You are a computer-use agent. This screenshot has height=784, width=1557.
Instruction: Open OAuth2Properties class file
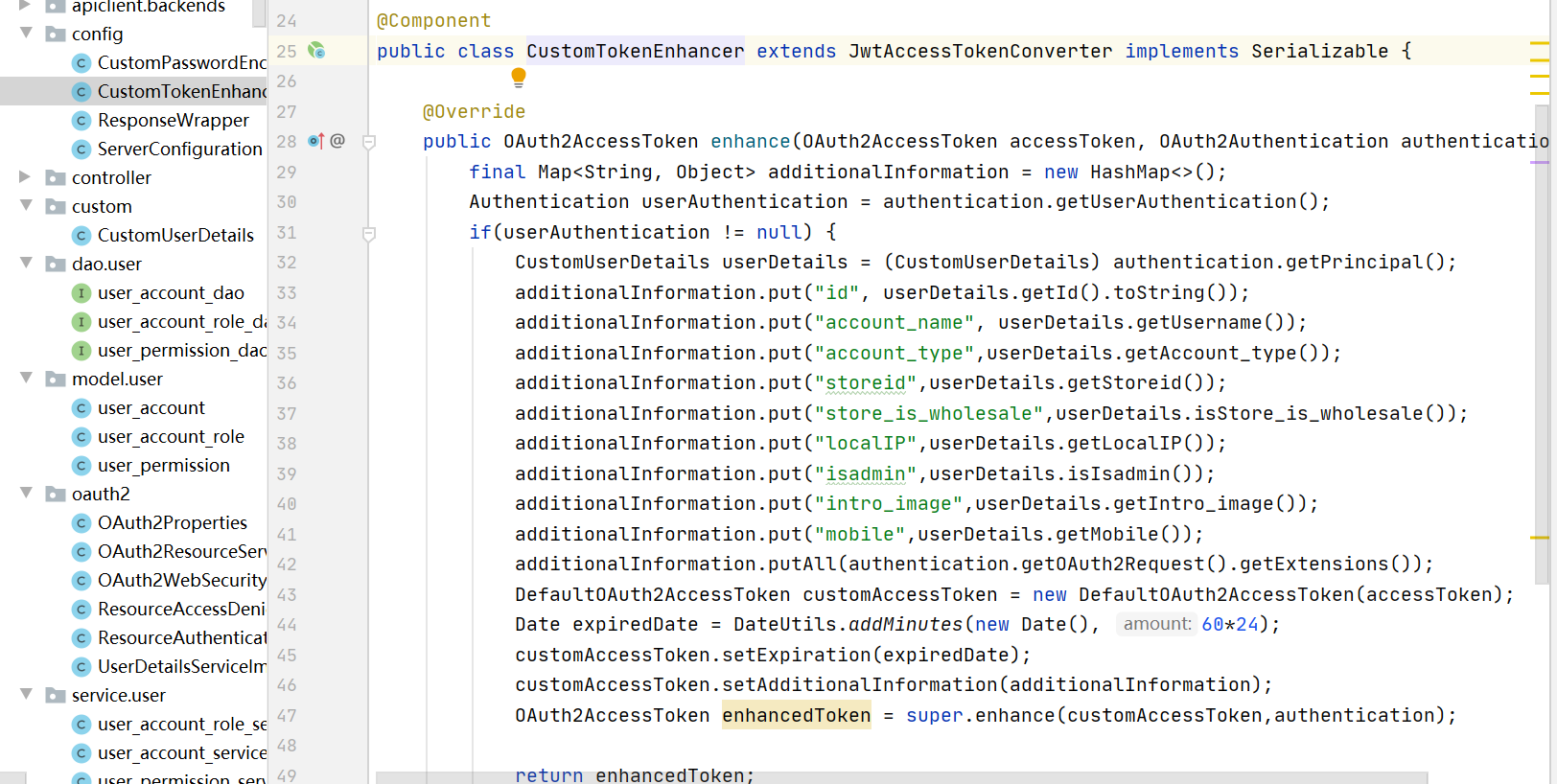click(173, 522)
